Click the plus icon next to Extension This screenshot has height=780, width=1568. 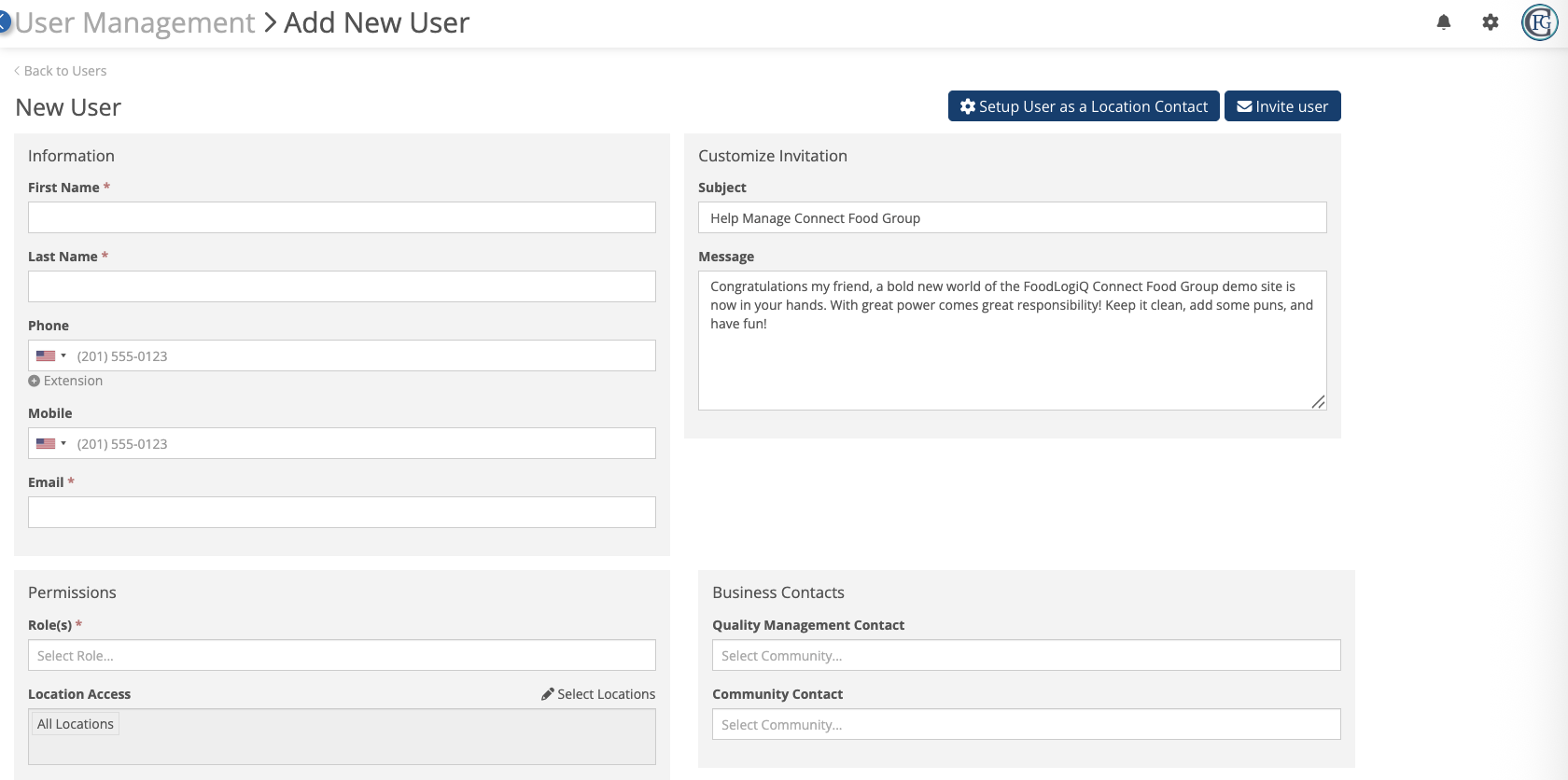pyautogui.click(x=34, y=381)
